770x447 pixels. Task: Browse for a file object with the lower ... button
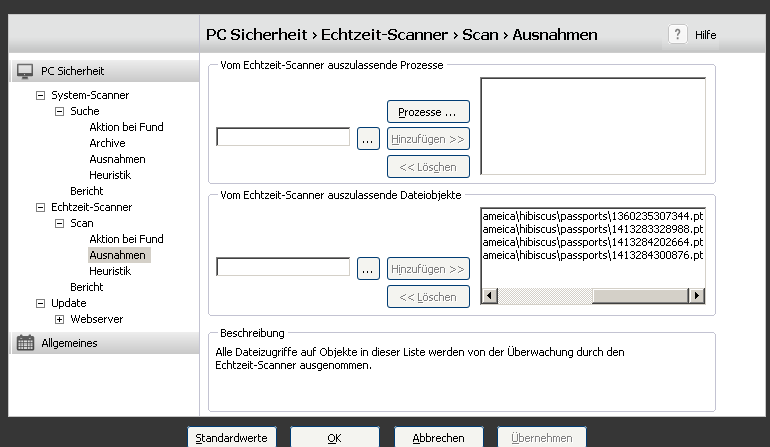tap(368, 269)
